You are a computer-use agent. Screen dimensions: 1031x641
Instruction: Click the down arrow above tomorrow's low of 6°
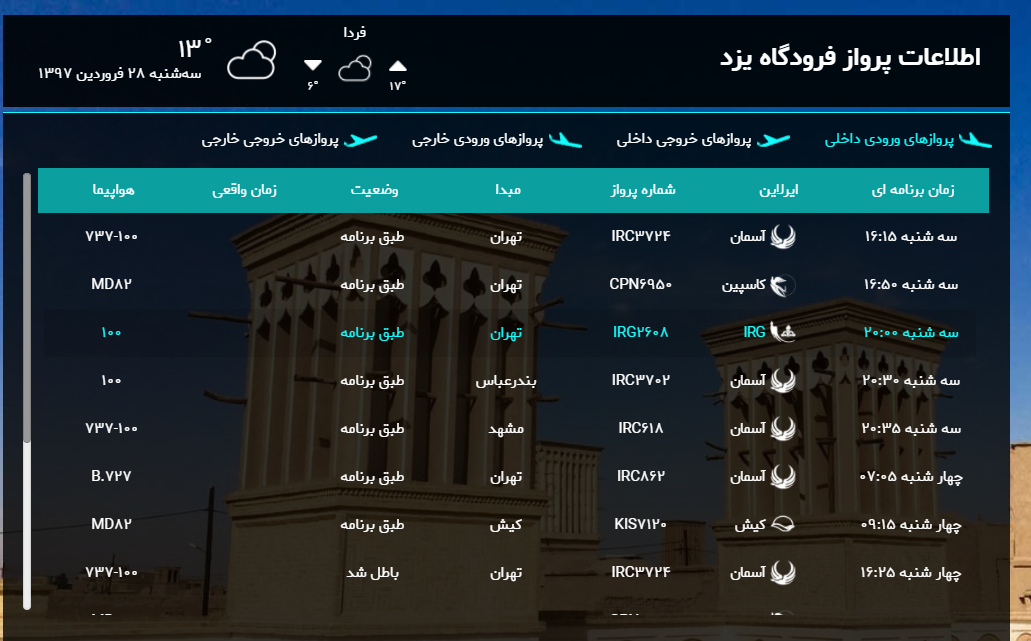pos(313,63)
